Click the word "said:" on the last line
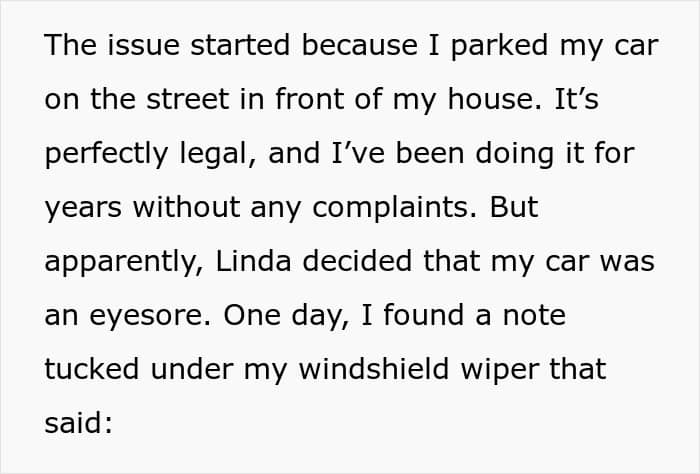This screenshot has height=474, width=700. tap(79, 422)
